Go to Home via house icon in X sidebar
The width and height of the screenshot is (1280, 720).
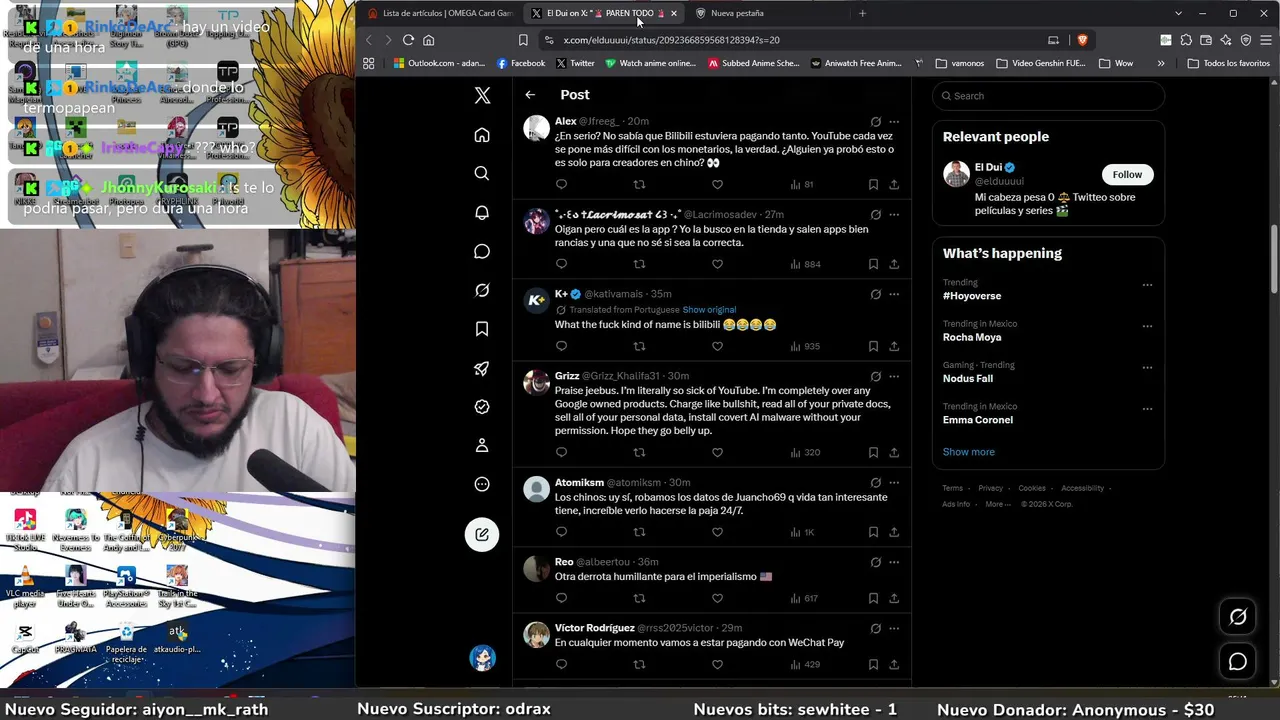(x=482, y=135)
